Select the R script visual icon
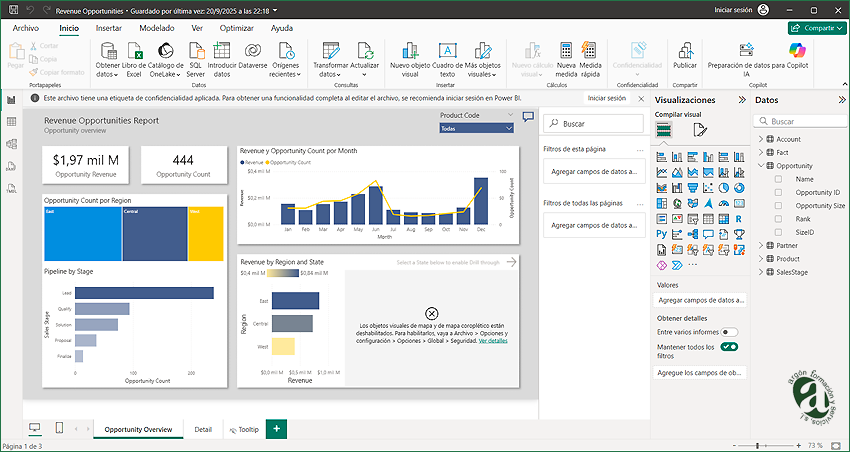This screenshot has width=850, height=452. click(739, 219)
